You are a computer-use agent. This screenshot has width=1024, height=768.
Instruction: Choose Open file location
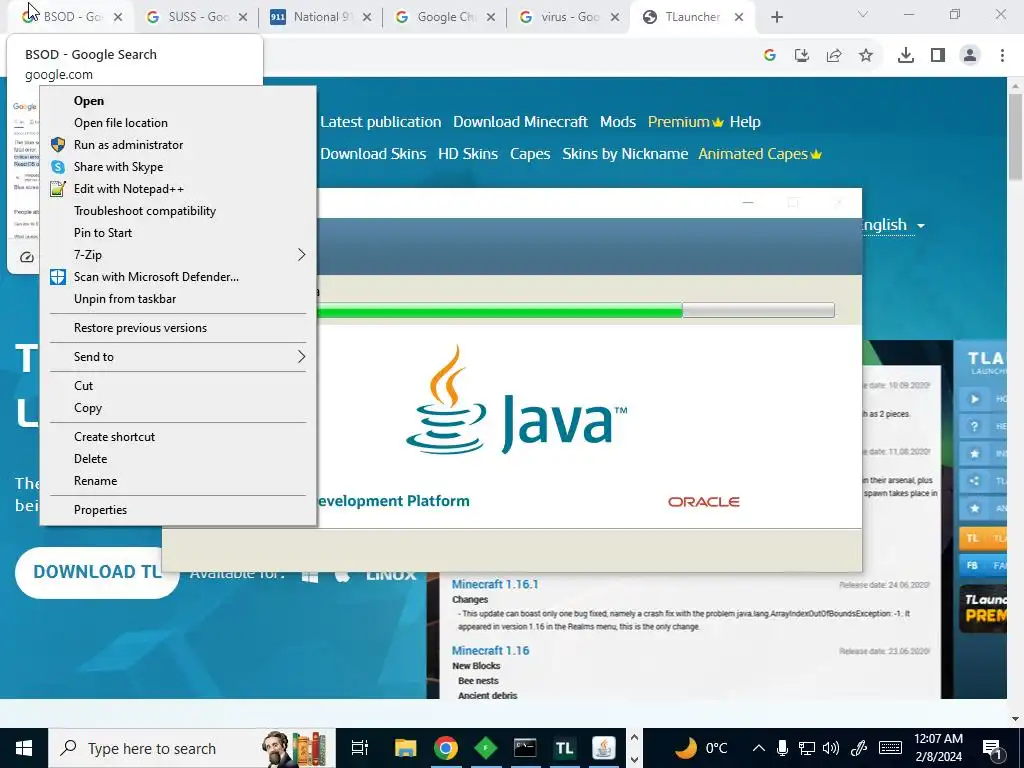[x=178, y=123]
